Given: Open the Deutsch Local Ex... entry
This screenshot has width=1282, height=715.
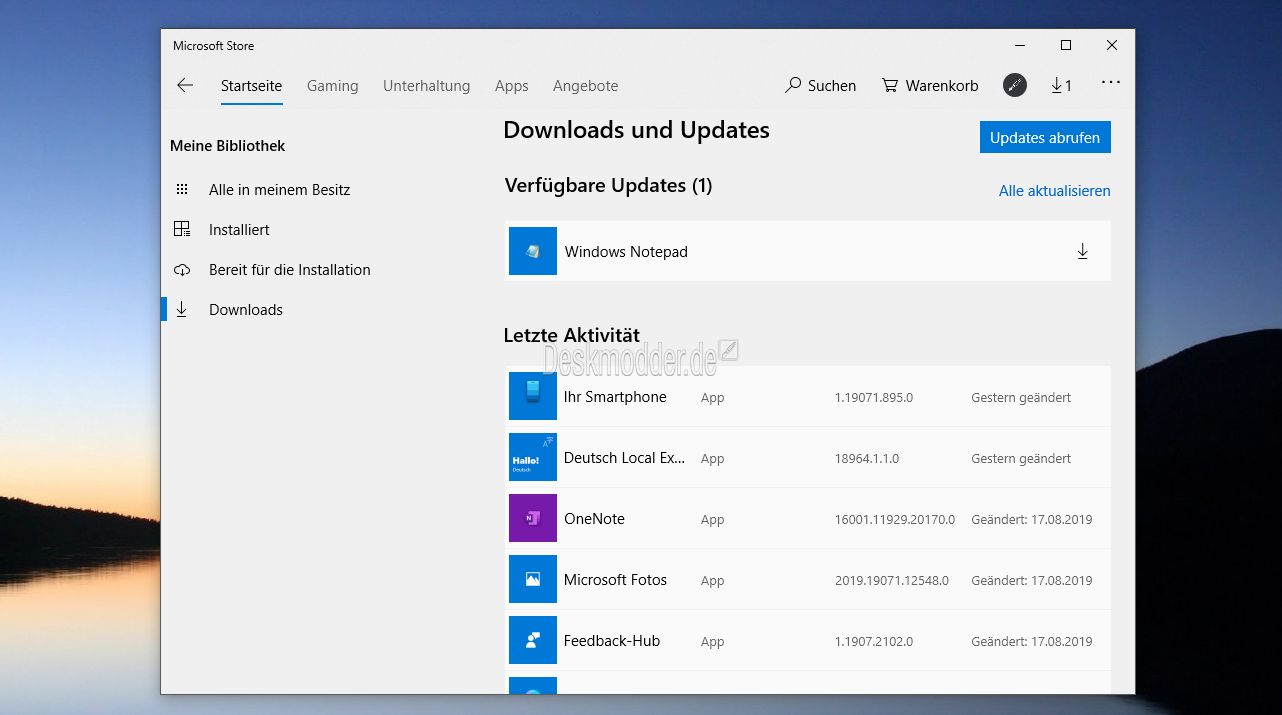Looking at the screenshot, I should (x=807, y=457).
